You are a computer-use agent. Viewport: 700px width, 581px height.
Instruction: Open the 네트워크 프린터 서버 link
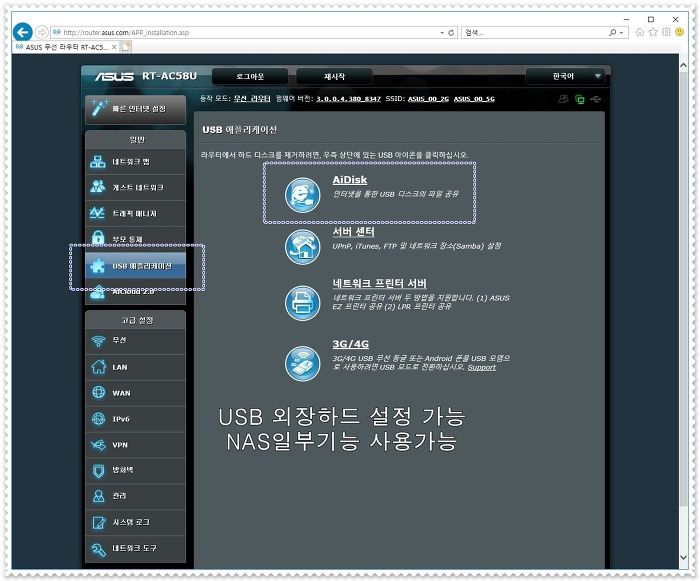coord(379,283)
